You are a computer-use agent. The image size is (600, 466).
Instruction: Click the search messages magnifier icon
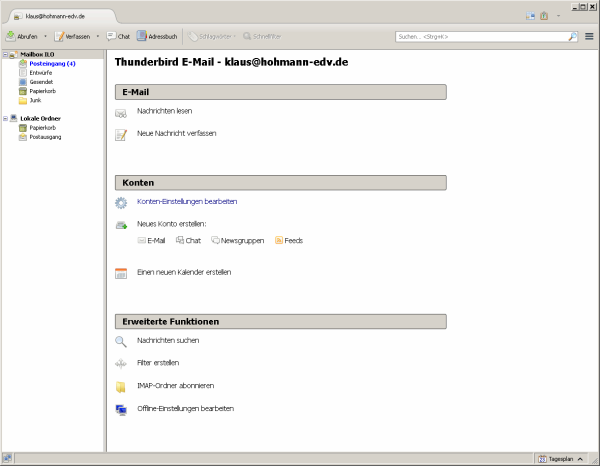point(121,342)
